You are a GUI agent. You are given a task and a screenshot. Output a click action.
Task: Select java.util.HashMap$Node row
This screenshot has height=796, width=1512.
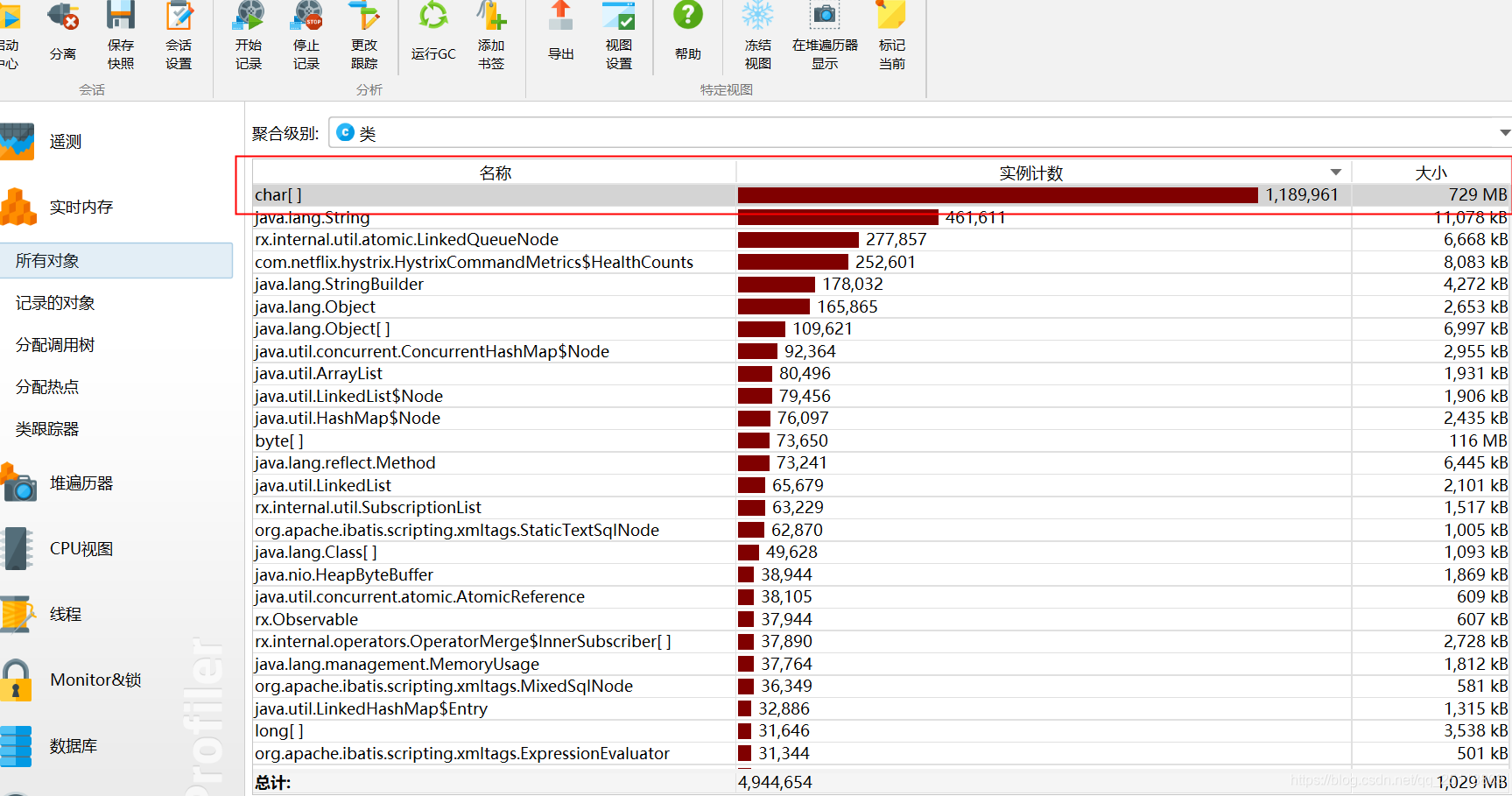[x=883, y=418]
